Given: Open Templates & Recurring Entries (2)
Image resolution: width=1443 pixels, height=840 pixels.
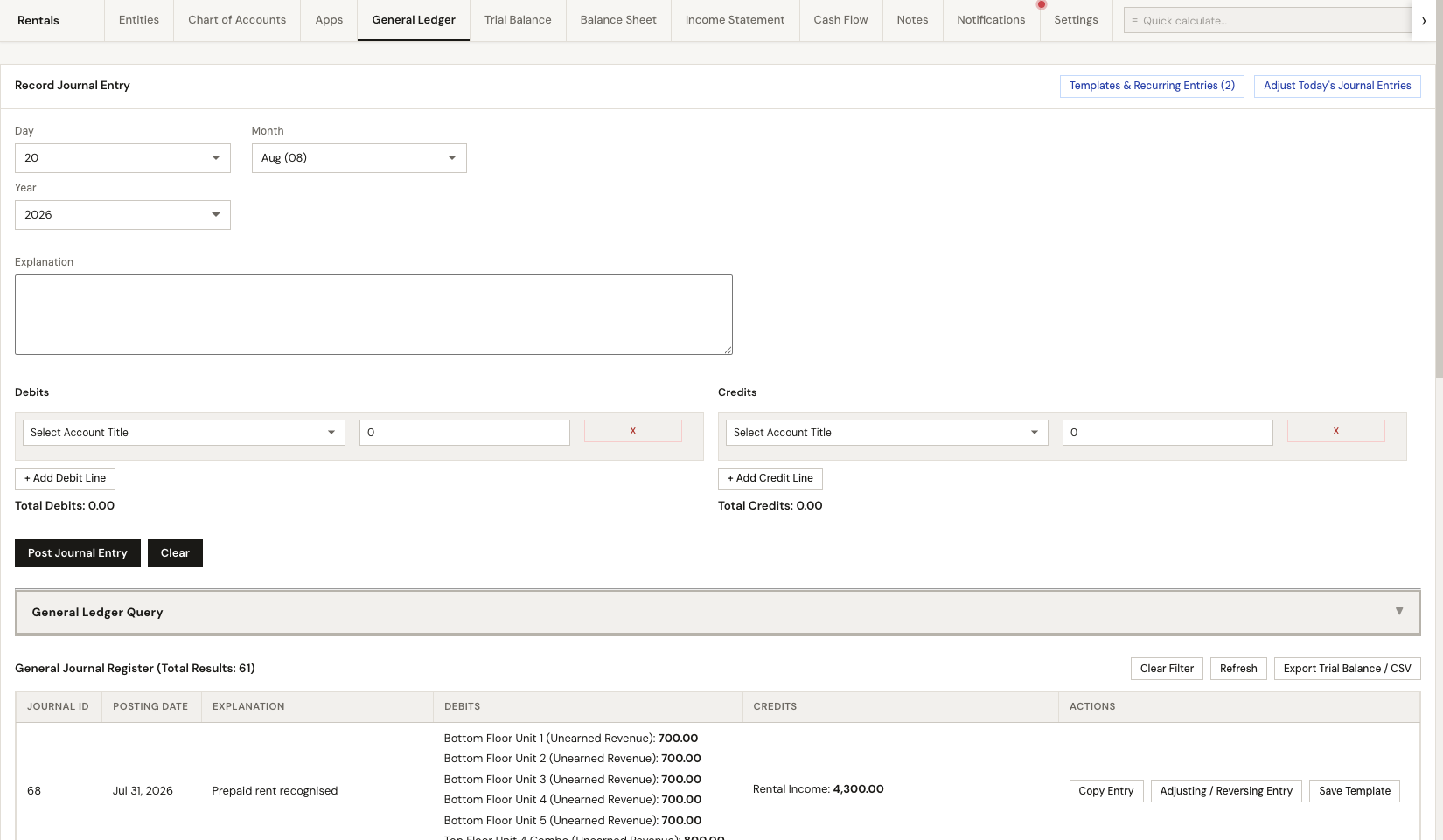Looking at the screenshot, I should [x=1152, y=86].
